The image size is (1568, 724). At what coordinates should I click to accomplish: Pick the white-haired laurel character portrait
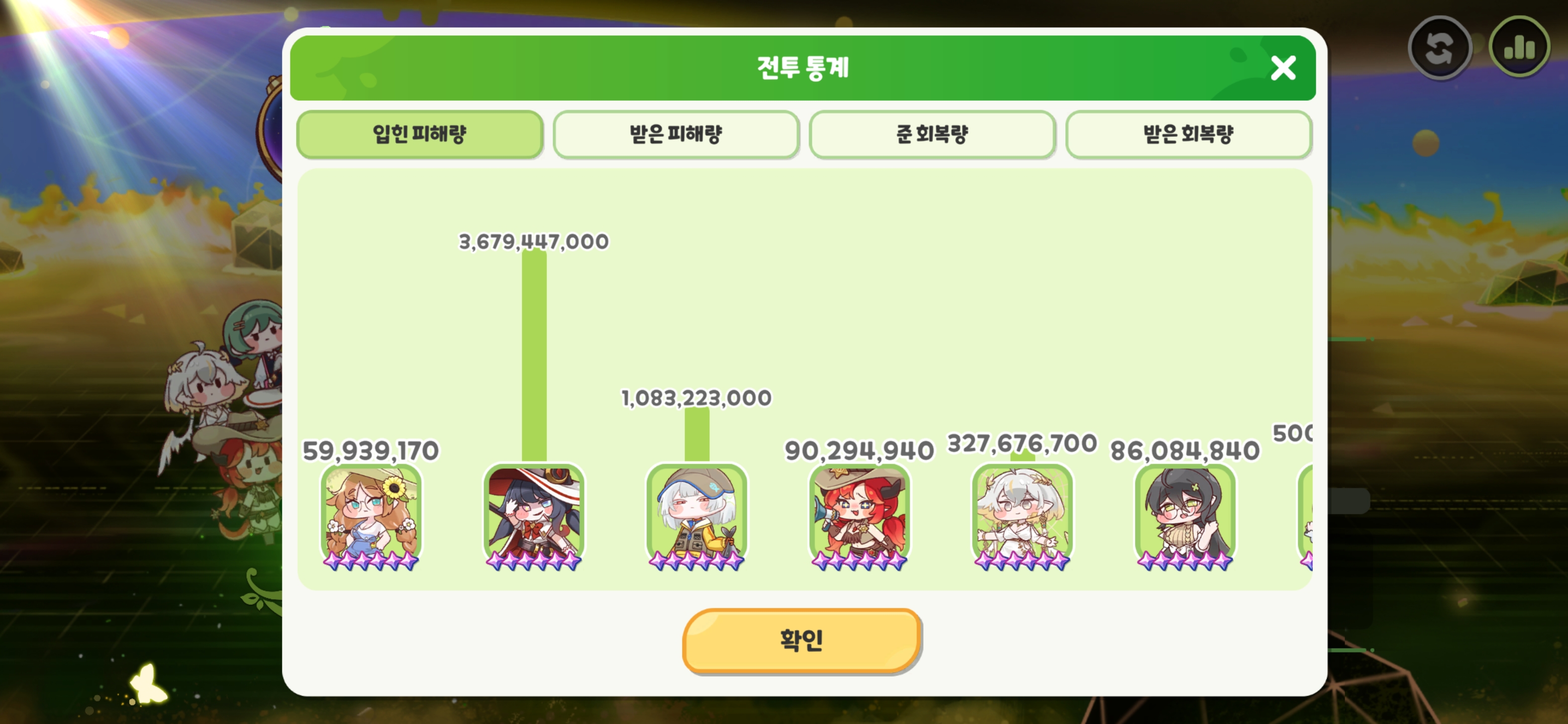tap(1022, 517)
